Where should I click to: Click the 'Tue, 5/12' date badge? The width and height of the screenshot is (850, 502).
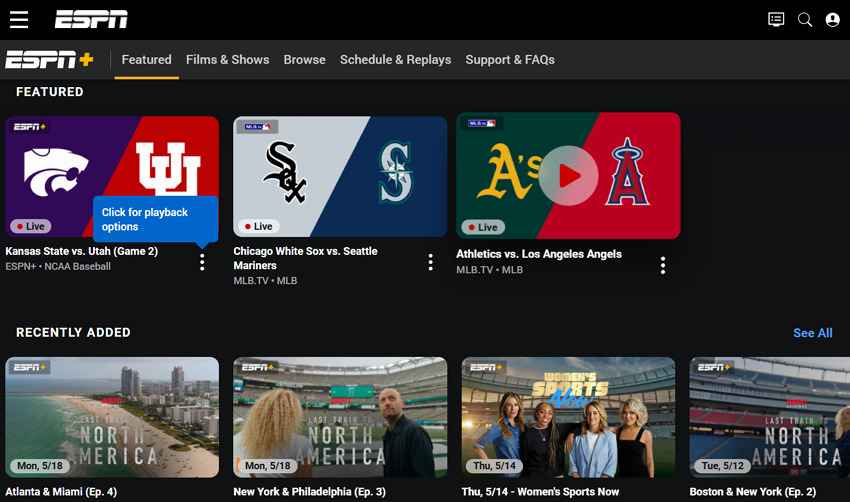pyautogui.click(x=723, y=466)
